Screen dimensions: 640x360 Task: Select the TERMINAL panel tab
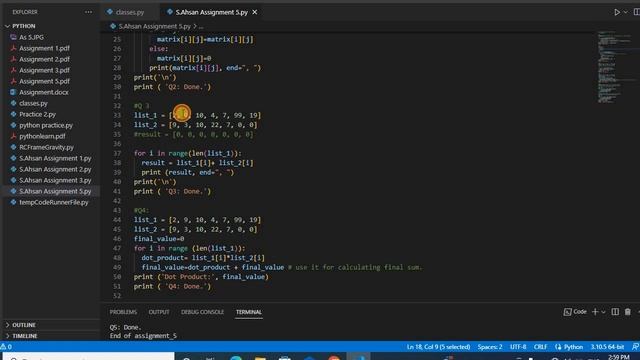[249, 312]
